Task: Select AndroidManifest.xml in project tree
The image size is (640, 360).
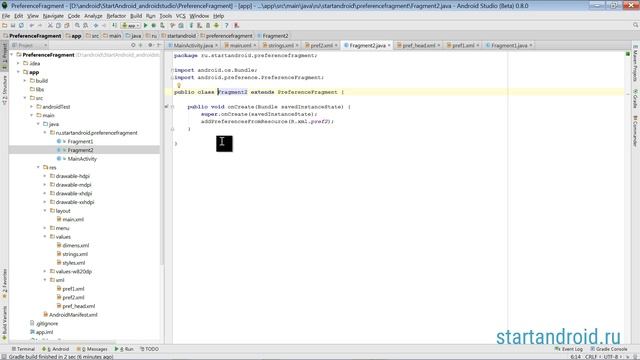Action: (x=73, y=315)
